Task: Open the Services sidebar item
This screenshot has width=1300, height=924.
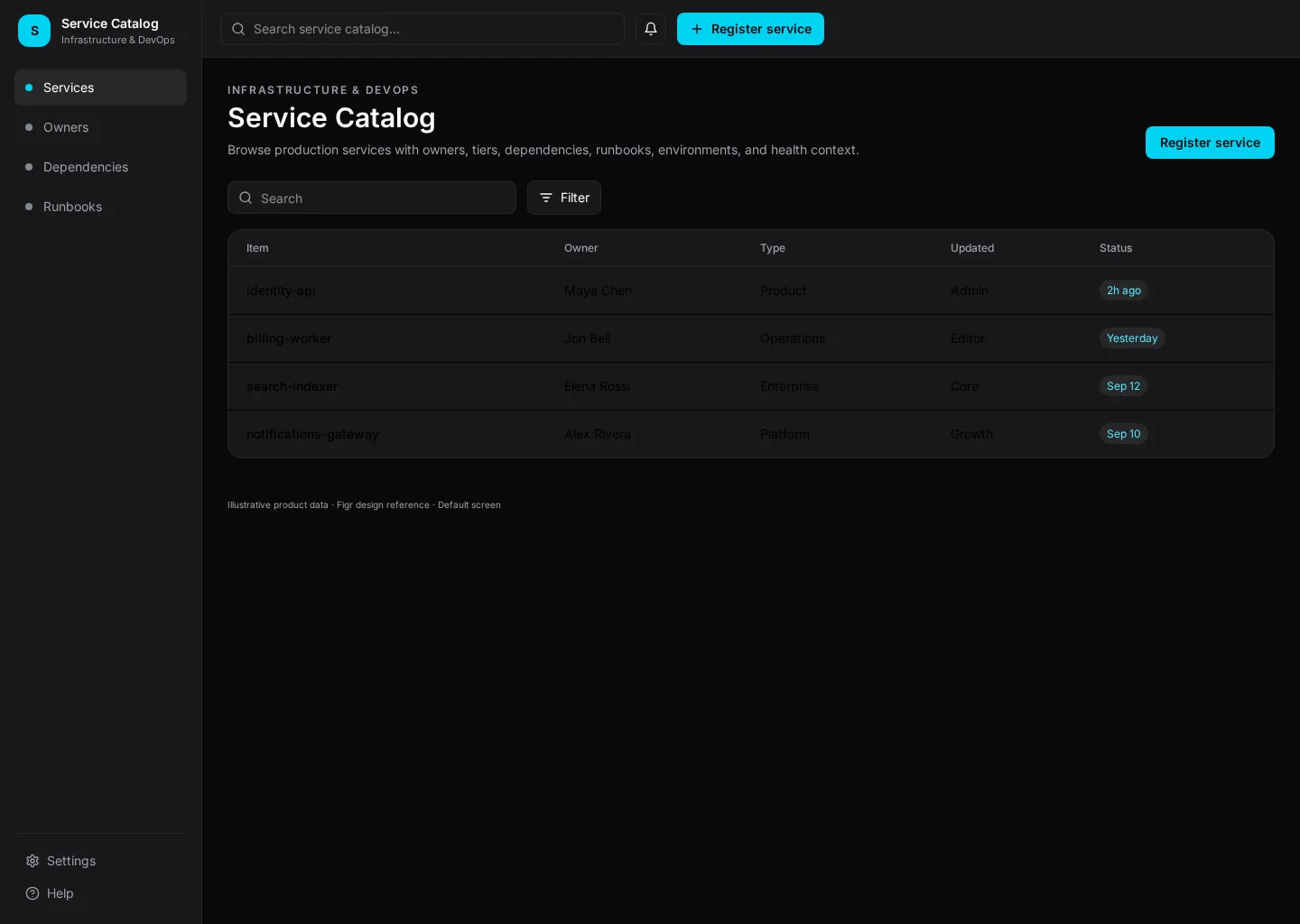Action: coord(100,88)
